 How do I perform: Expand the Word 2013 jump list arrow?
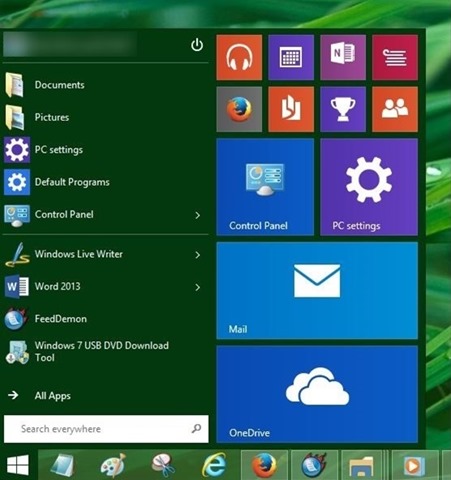click(x=198, y=287)
